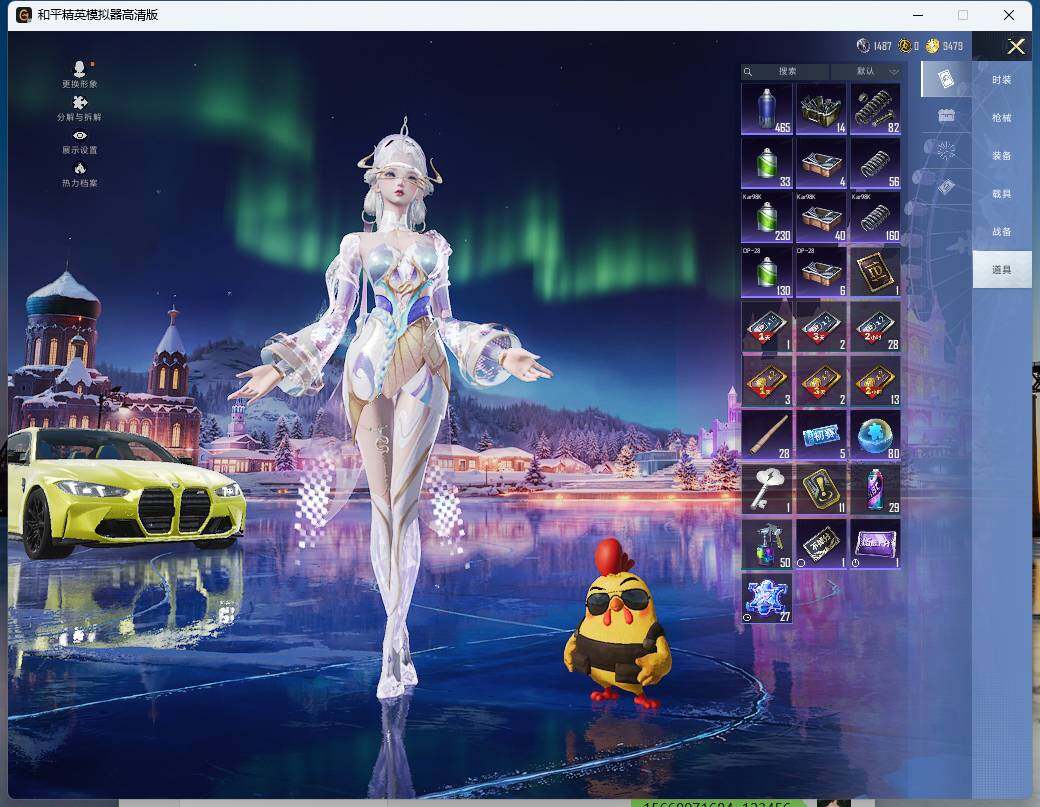Select the blue star badge with 27
This screenshot has height=807, width=1040.
point(767,598)
